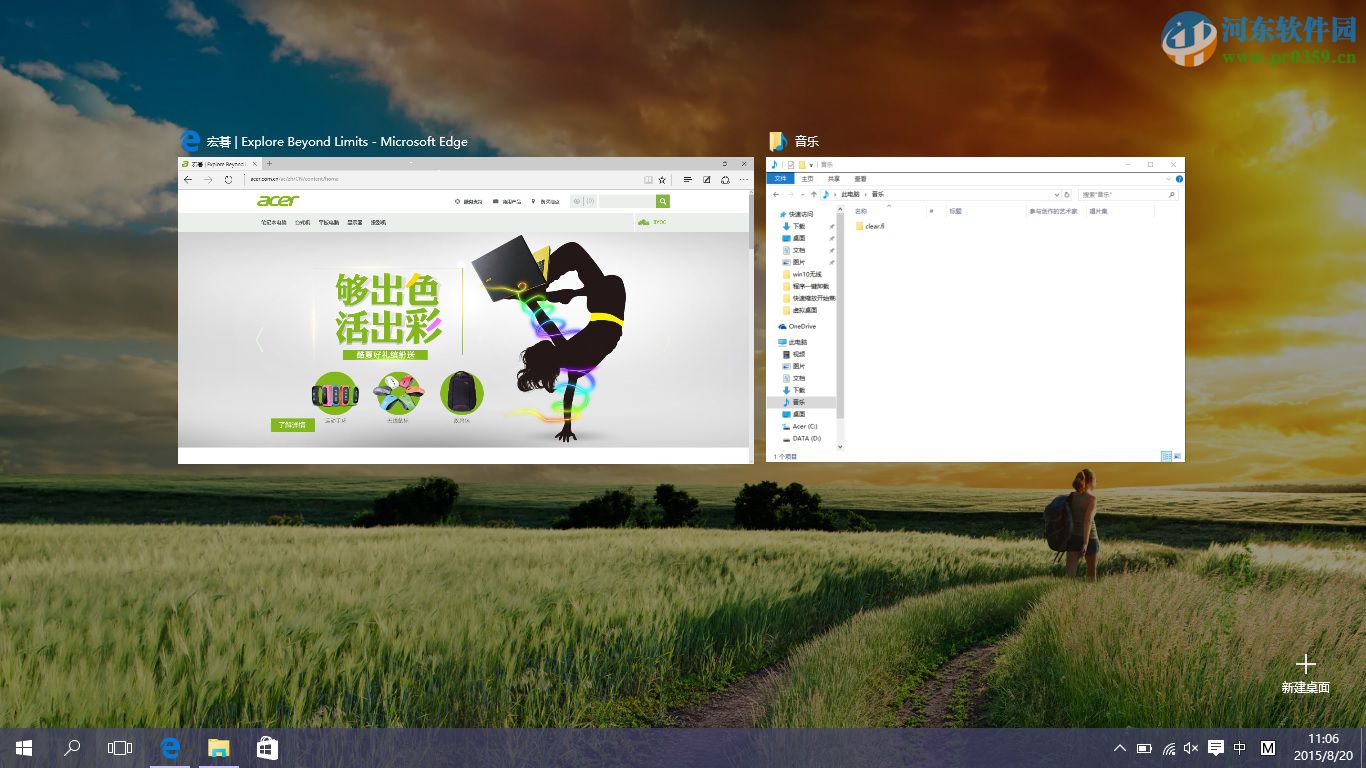Share the current Edge page

coord(726,180)
